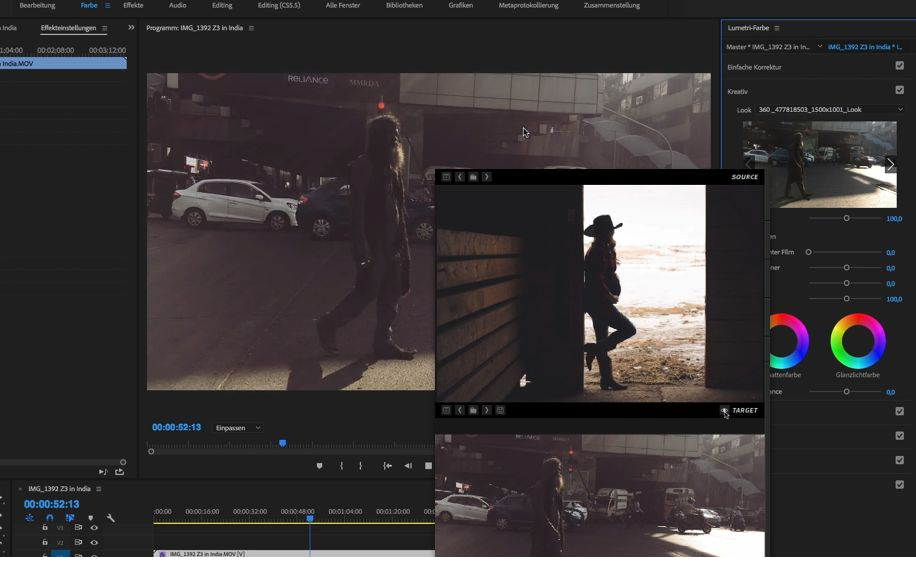Jump to the In point in Program monitor

tap(387, 466)
